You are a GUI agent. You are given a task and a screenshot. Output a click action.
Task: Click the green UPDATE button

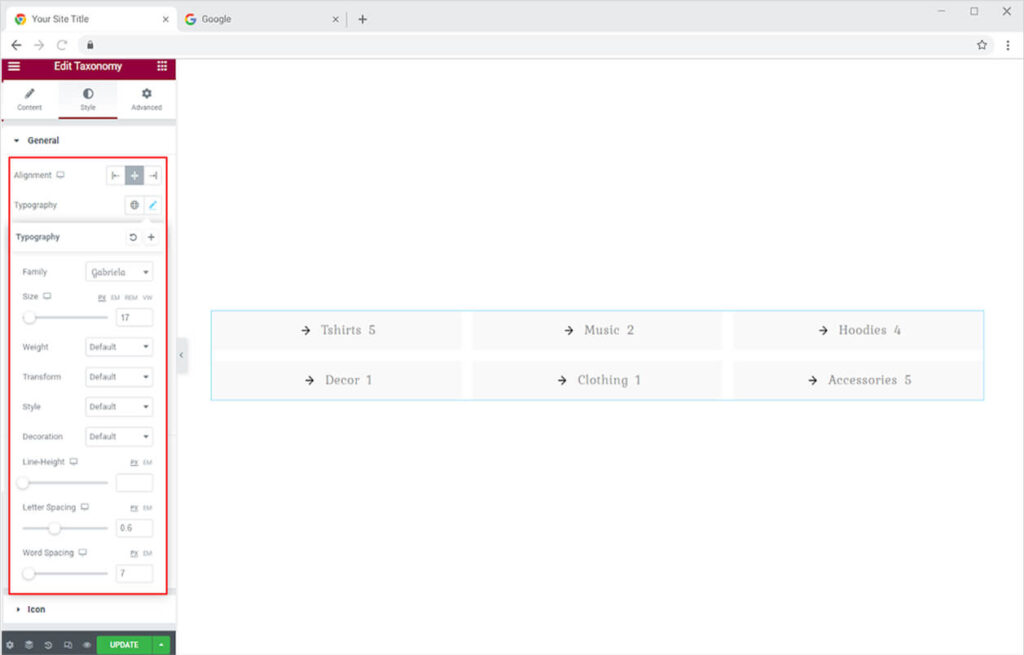click(x=124, y=645)
